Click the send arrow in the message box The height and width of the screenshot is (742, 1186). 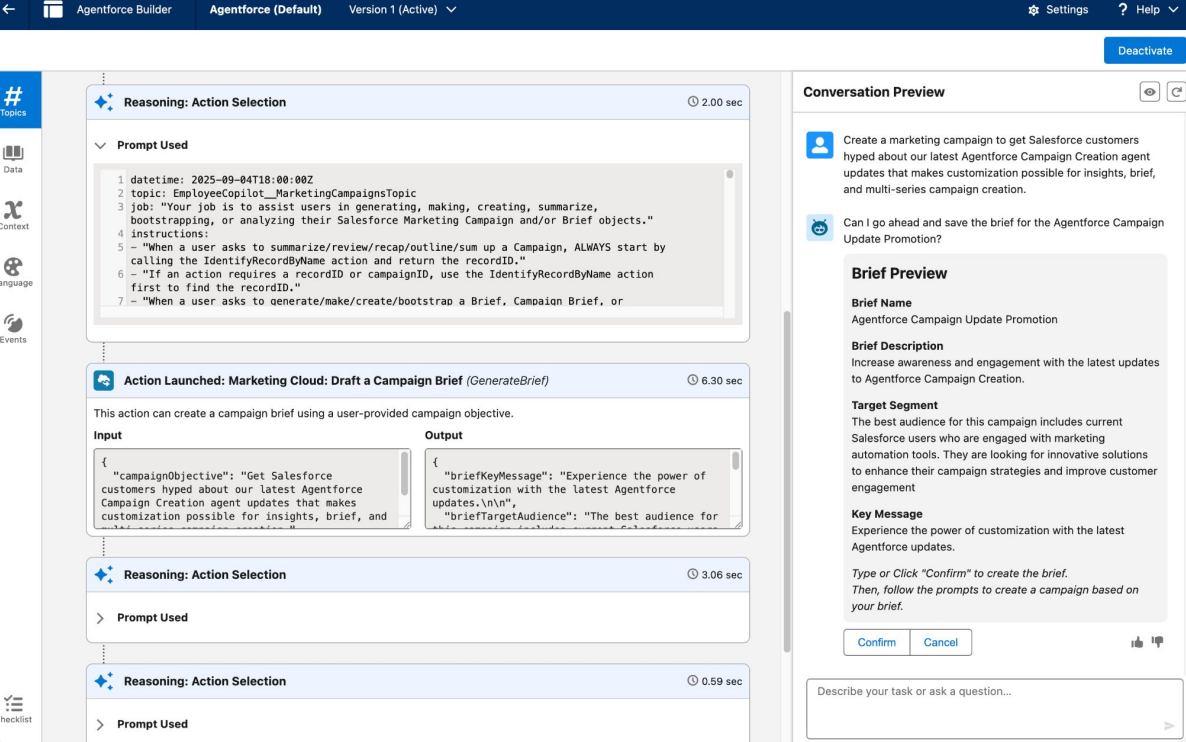pos(1169,725)
